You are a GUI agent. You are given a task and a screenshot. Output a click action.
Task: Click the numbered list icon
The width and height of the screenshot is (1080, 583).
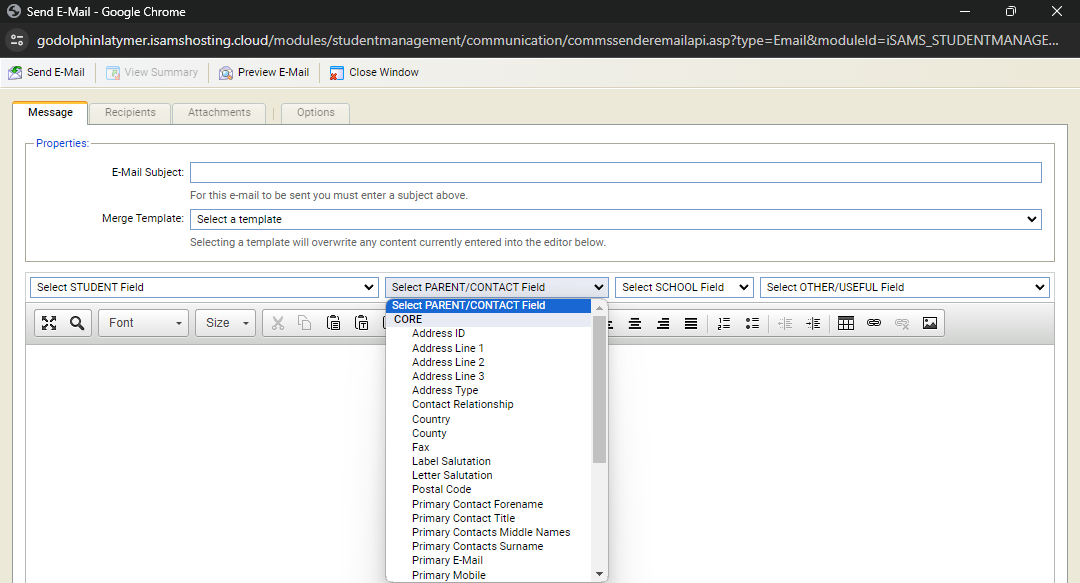(724, 323)
